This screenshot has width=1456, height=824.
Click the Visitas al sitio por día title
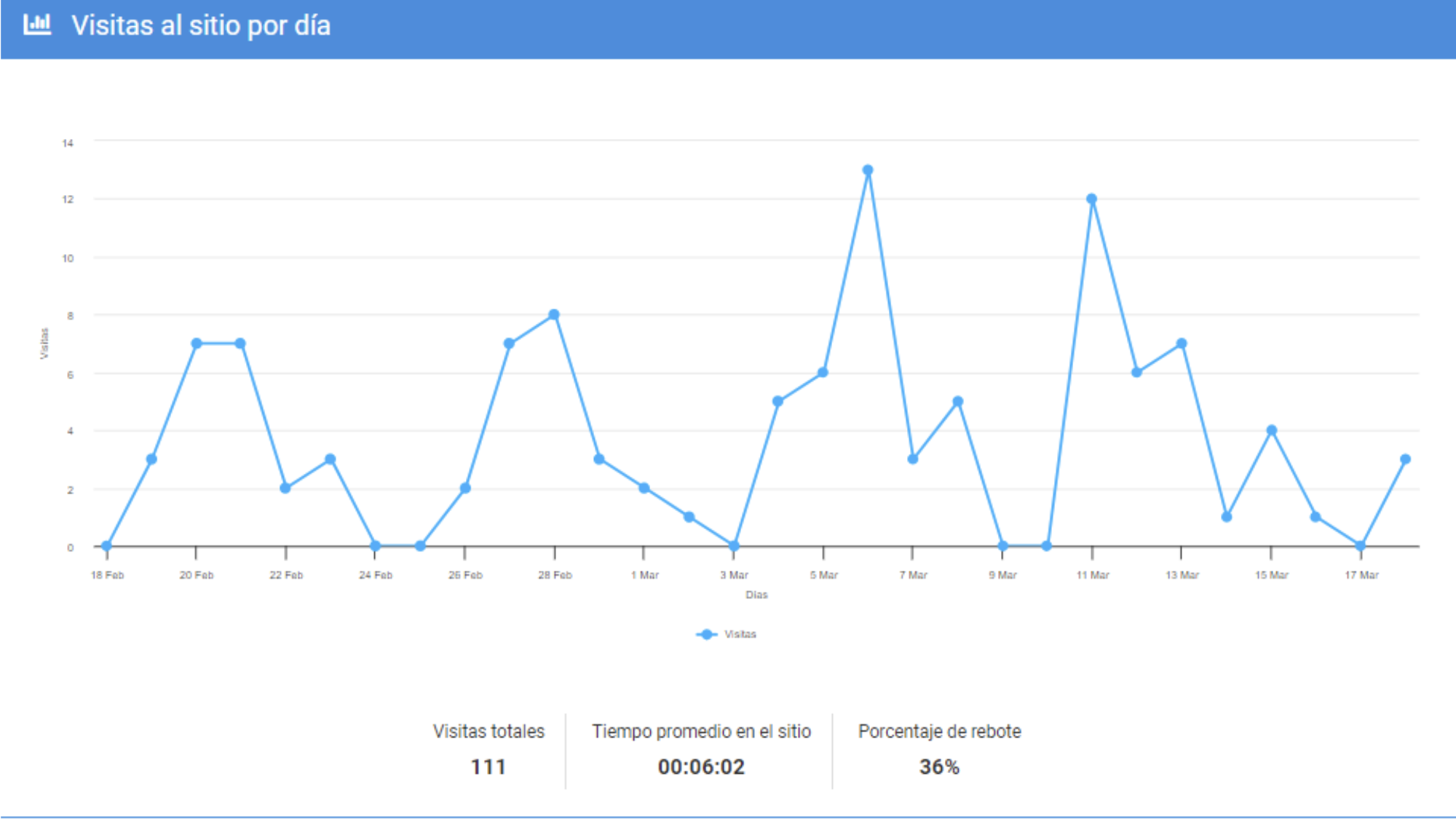tap(201, 25)
